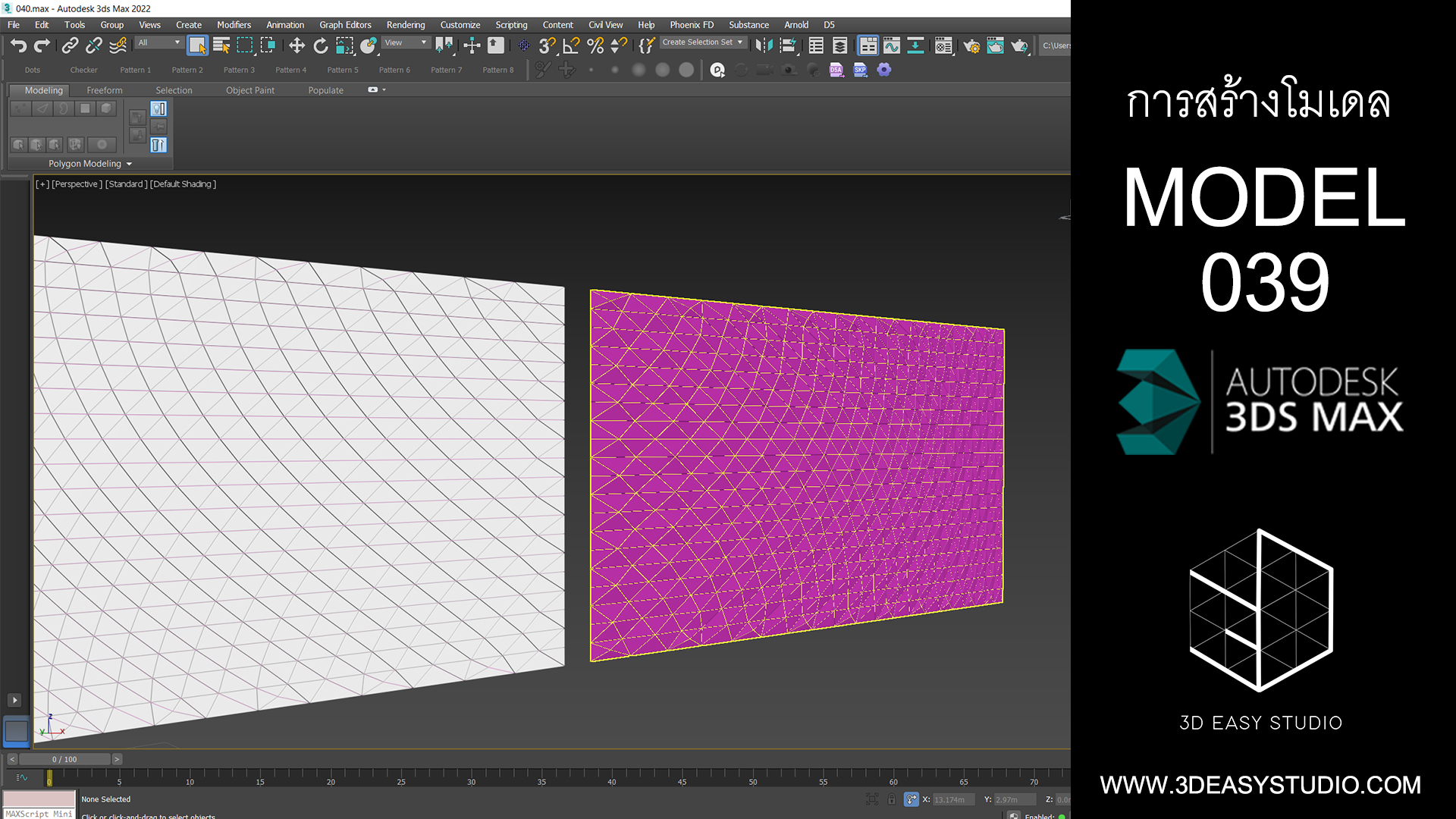1456x819 pixels.
Task: Click the Undo arrow icon
Action: (x=18, y=45)
